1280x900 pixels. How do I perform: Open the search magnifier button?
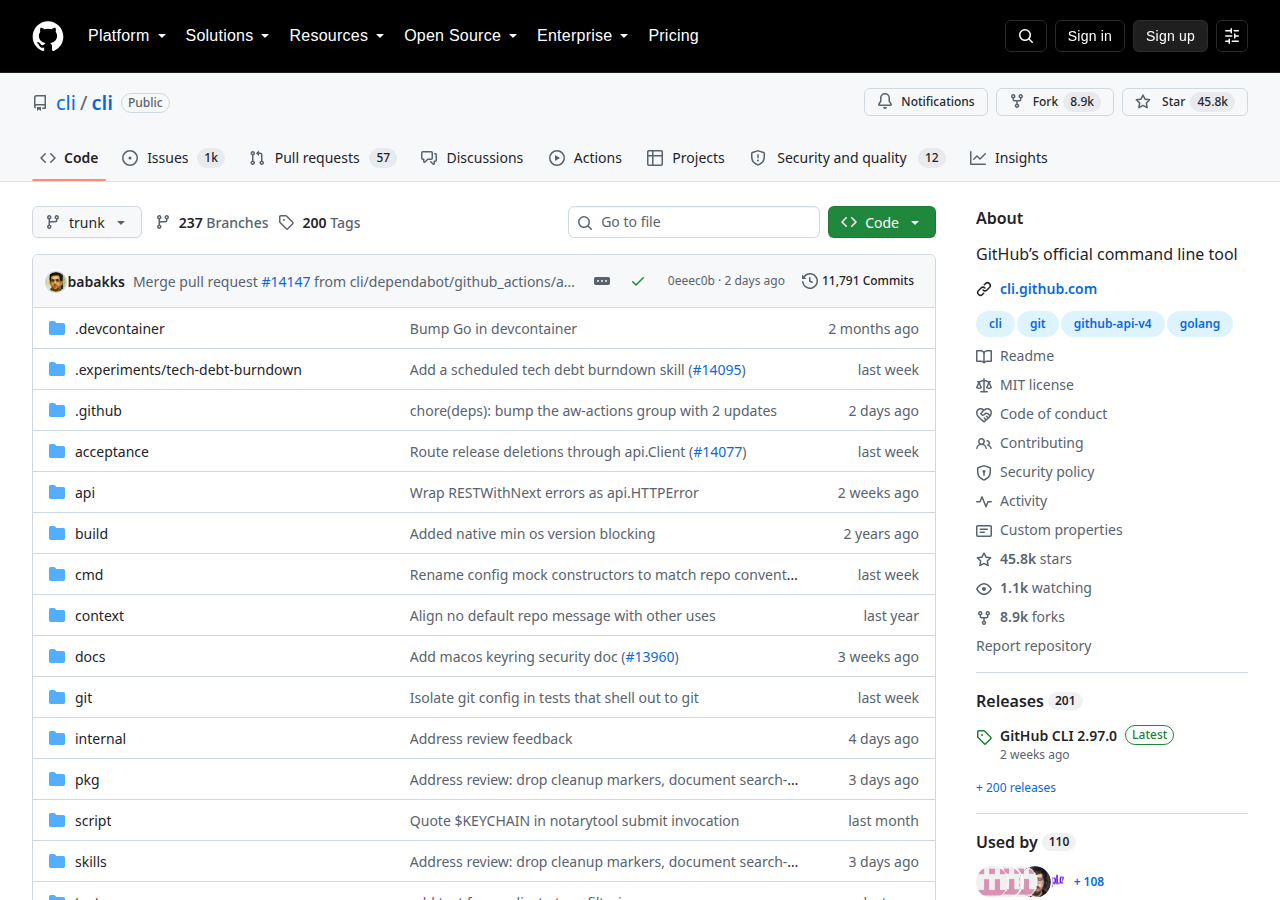1026,36
